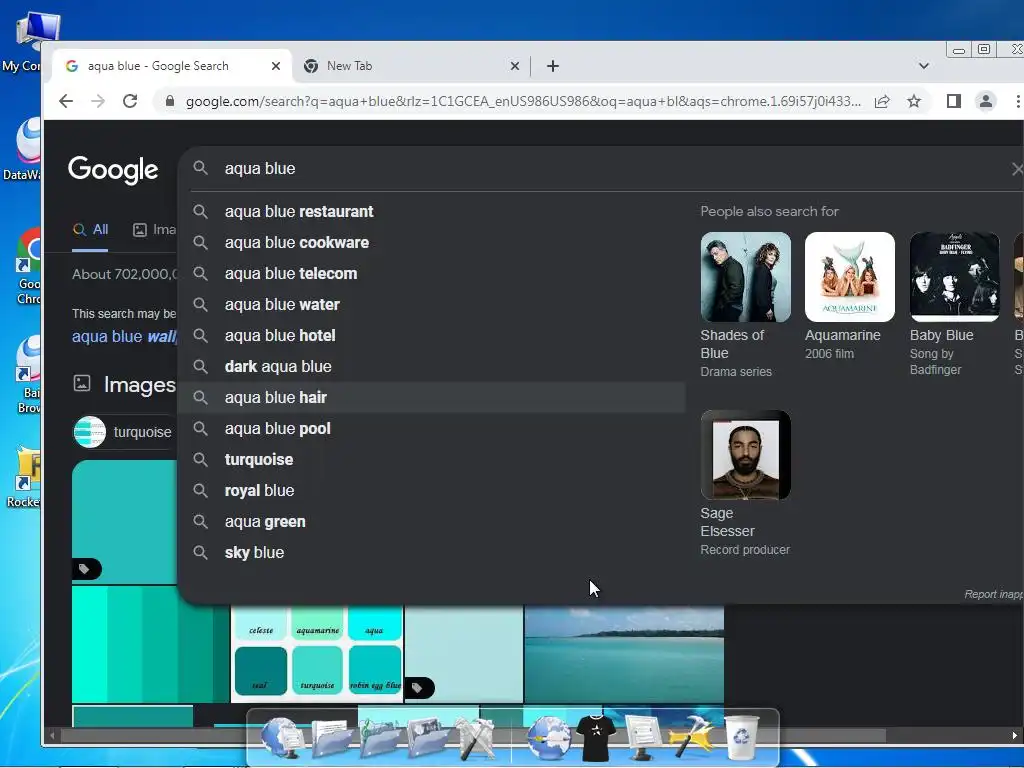1024x768 pixels.
Task: Click the horizontal scrollbar left arrow
Action: [x=52, y=735]
